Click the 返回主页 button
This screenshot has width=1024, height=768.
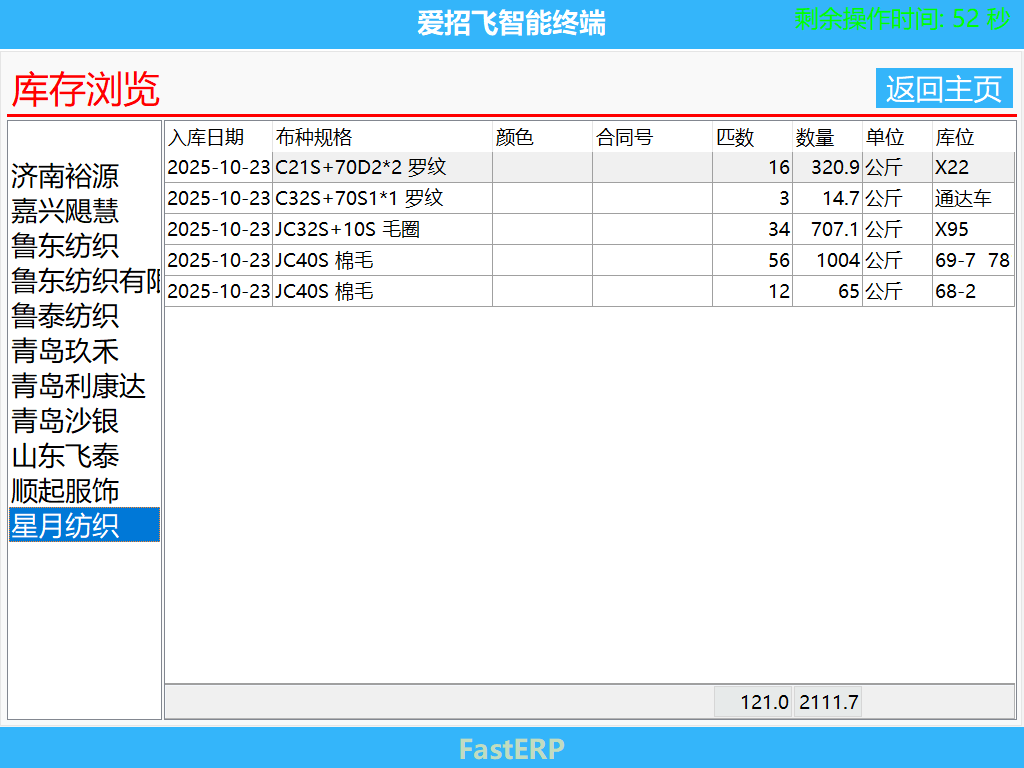point(944,88)
